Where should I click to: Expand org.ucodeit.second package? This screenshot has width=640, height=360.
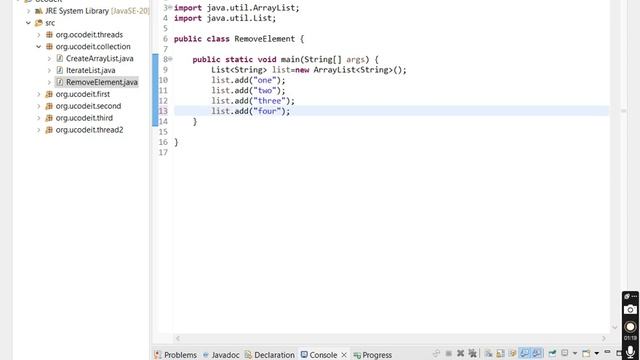39,106
